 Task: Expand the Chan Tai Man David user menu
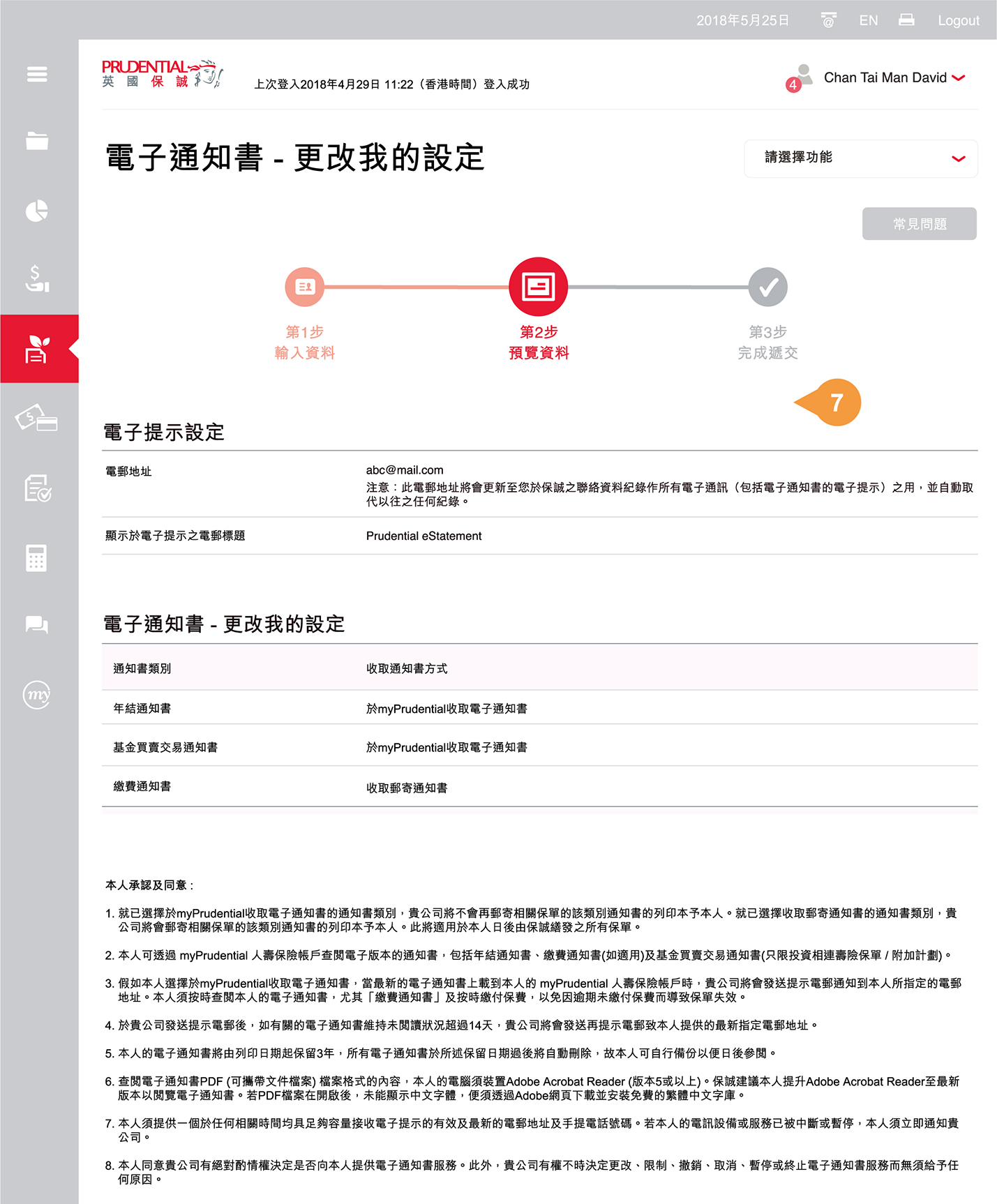pos(894,78)
